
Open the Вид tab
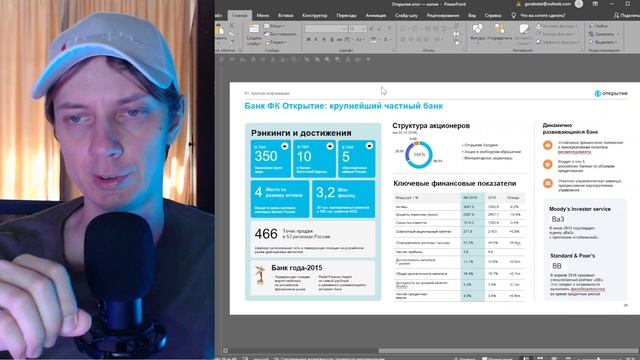click(x=472, y=16)
